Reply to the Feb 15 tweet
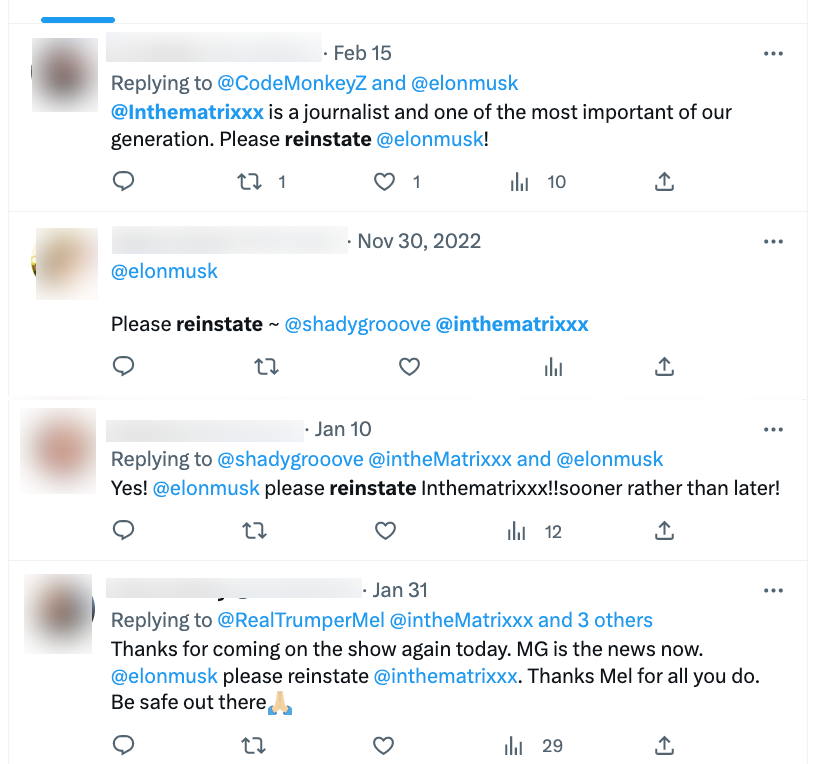The width and height of the screenshot is (814, 764). (x=123, y=181)
